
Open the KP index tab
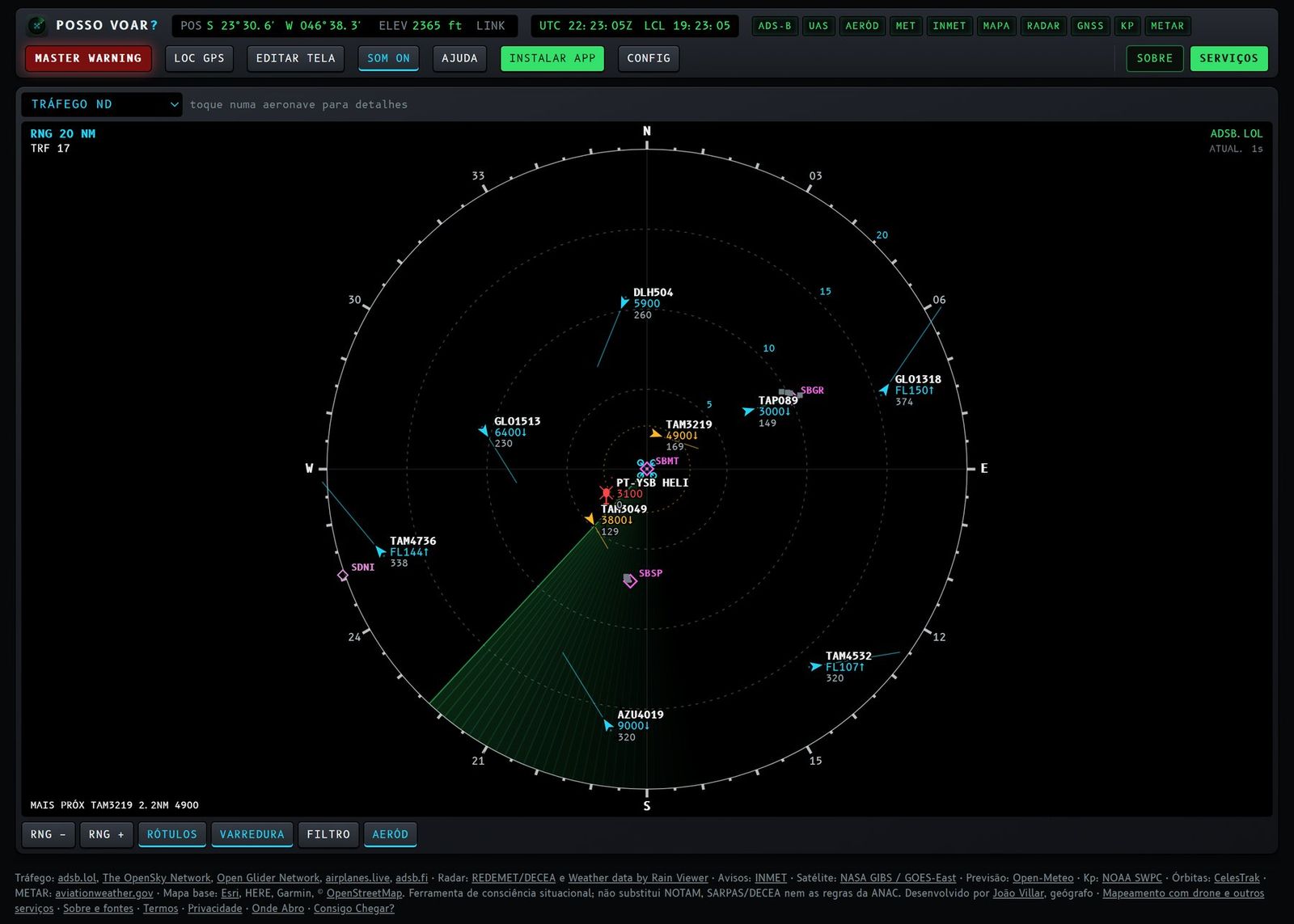(x=1127, y=26)
